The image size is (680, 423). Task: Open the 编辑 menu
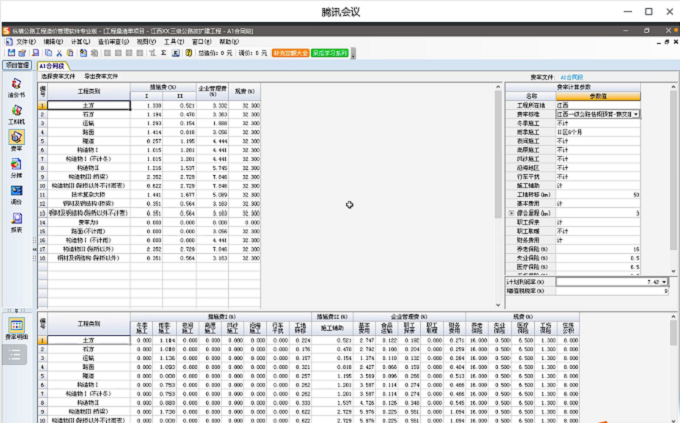point(53,42)
